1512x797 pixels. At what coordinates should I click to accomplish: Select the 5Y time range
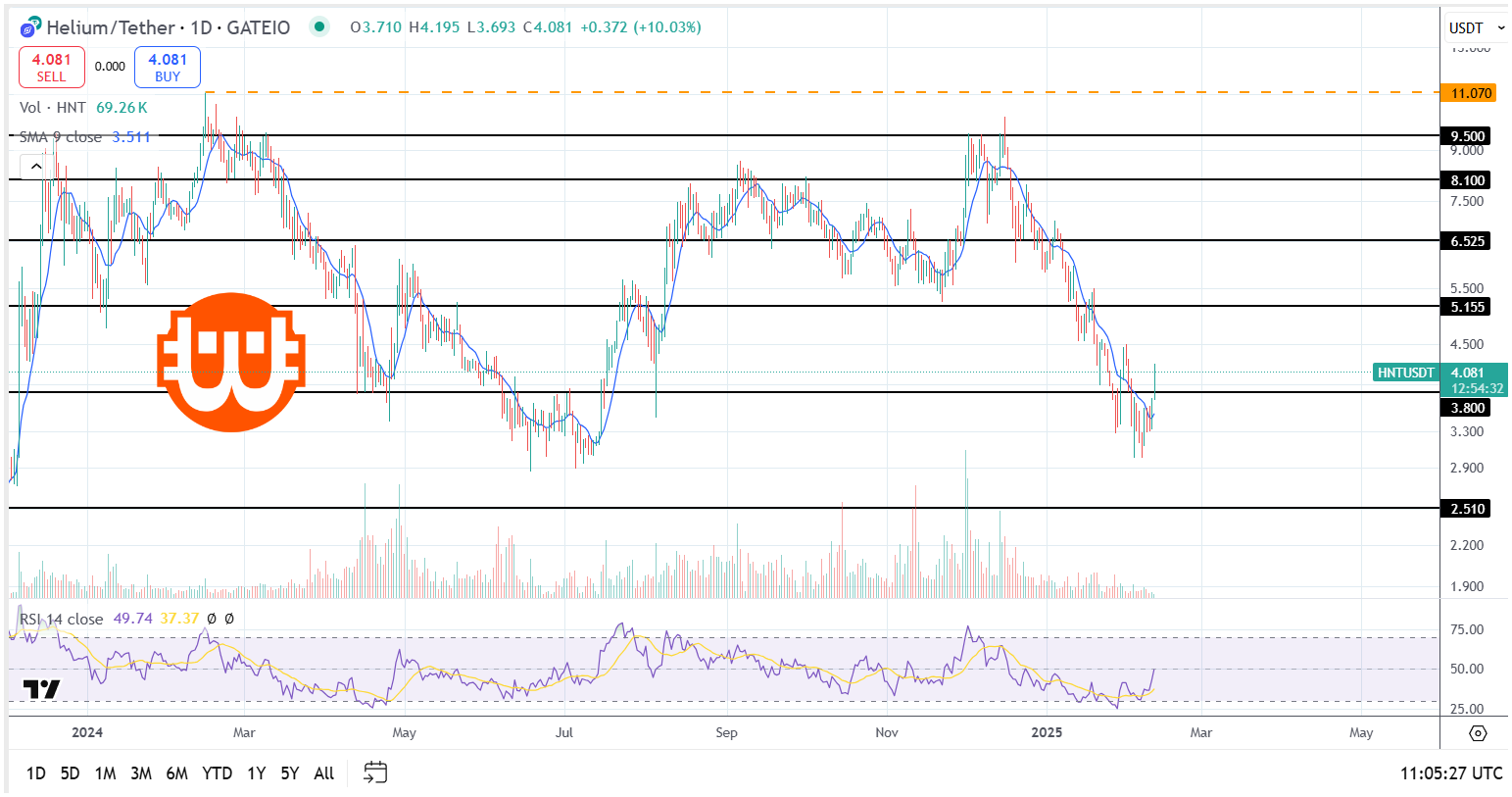point(290,773)
